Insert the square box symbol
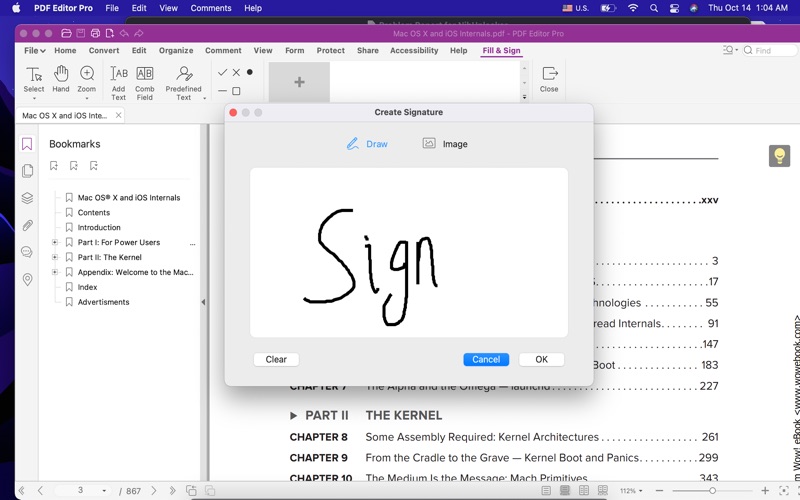Viewport: 800px width, 500px height. pos(236,91)
